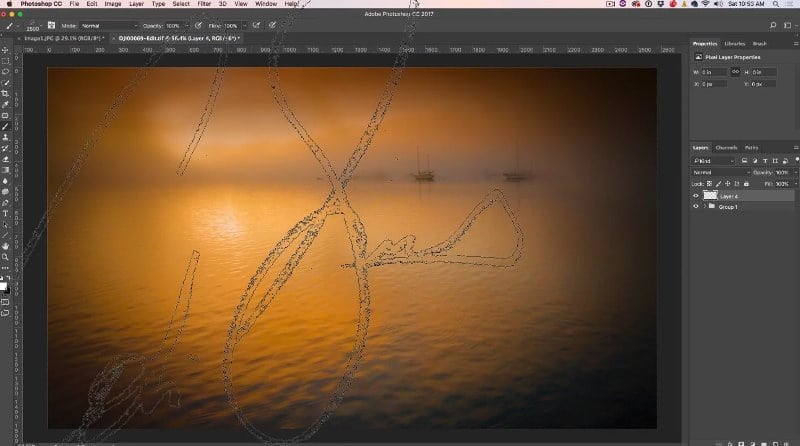Open the Filter menu
This screenshot has width=800, height=446.
coord(204,4)
